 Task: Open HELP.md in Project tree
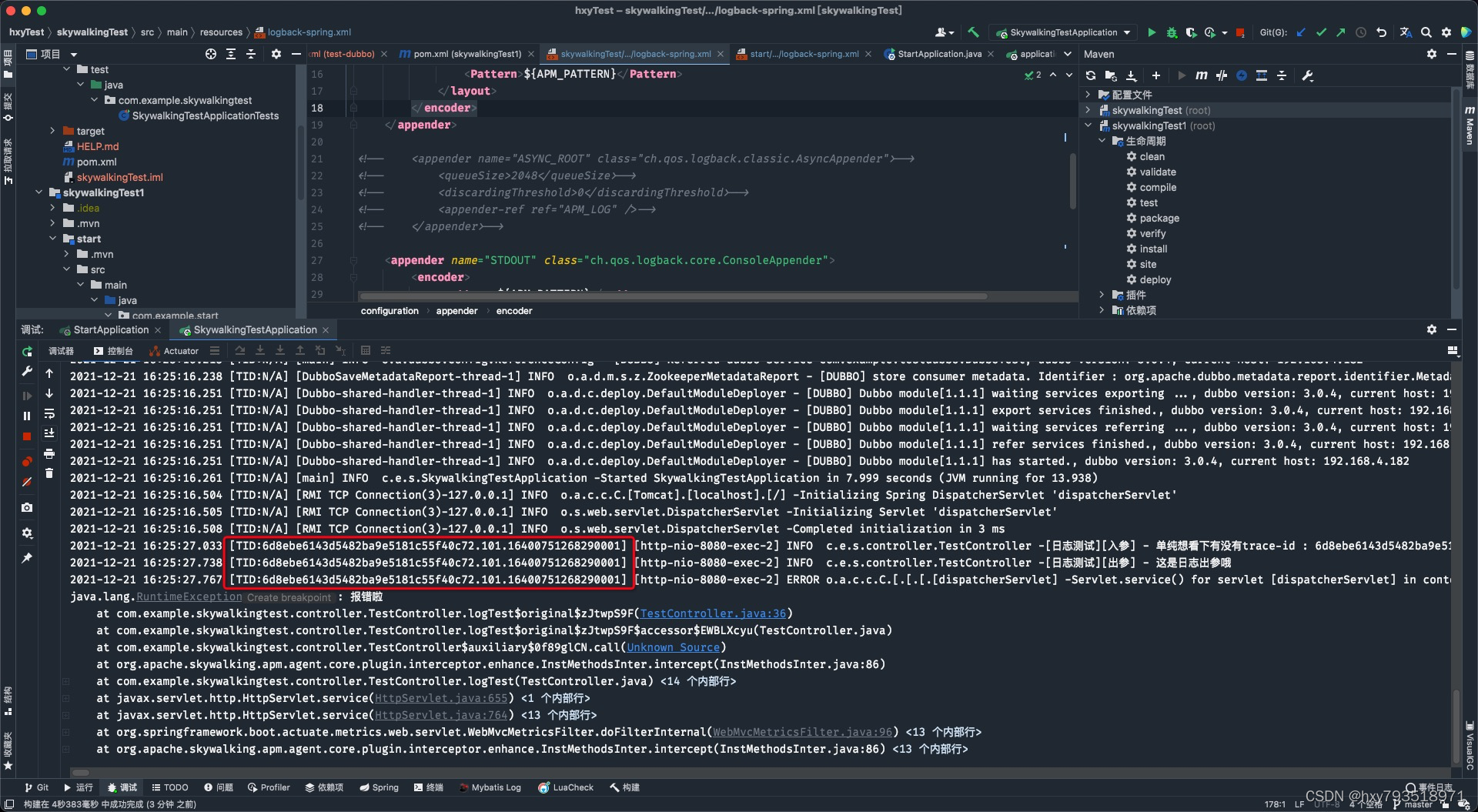(97, 146)
